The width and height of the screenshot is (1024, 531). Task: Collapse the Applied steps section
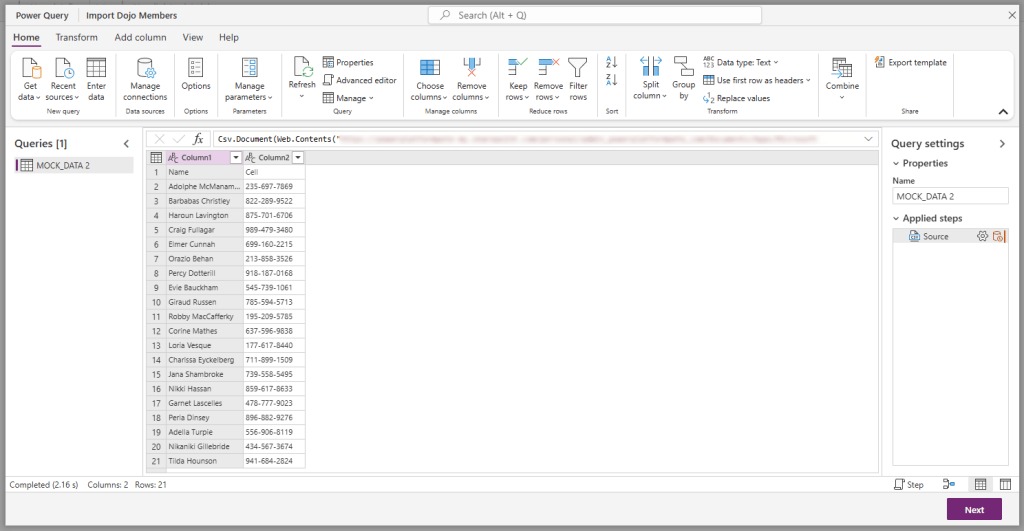(896, 218)
